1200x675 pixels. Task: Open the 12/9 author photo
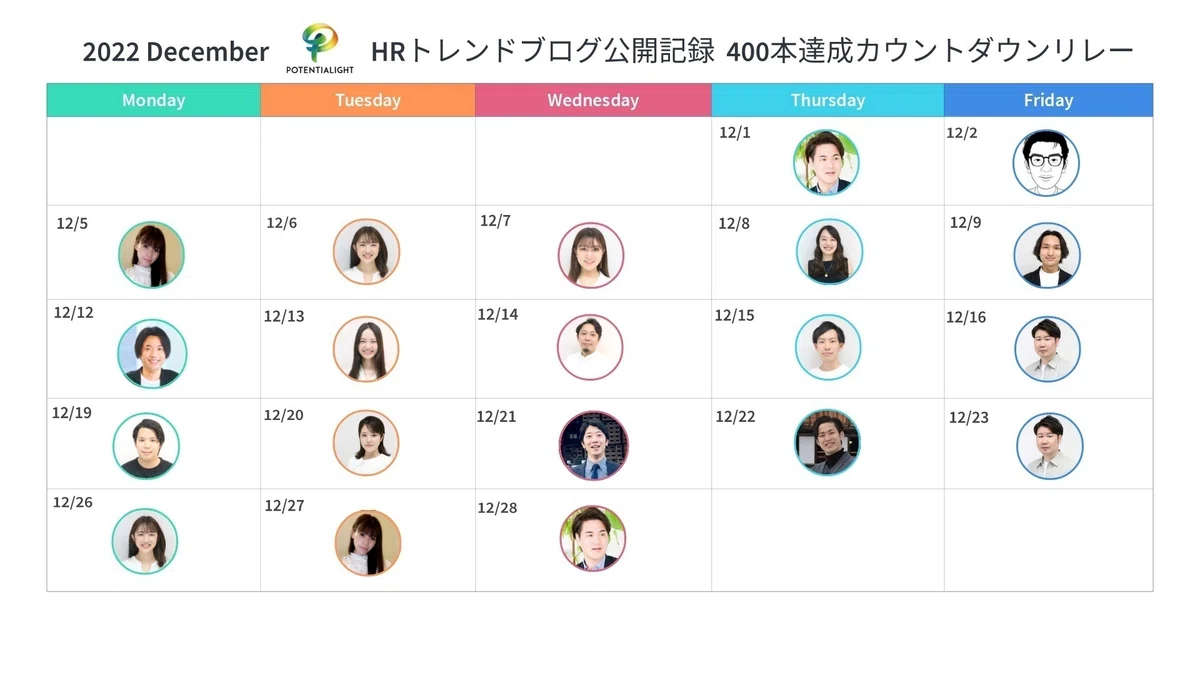point(1047,255)
